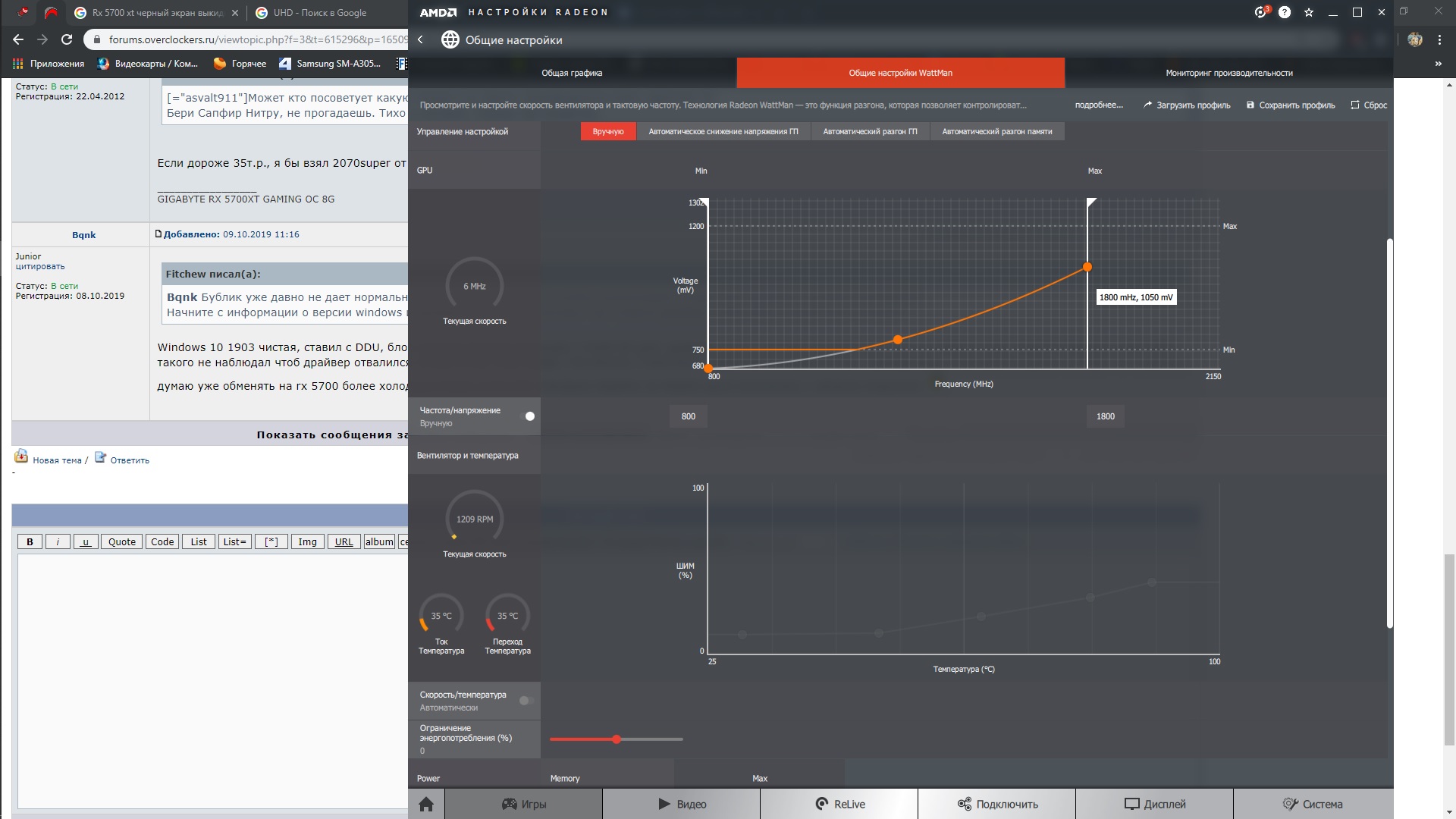Image resolution: width=1456 pixels, height=819 pixels.
Task: Toggle Скорость/температура automatic switch
Action: point(526,701)
